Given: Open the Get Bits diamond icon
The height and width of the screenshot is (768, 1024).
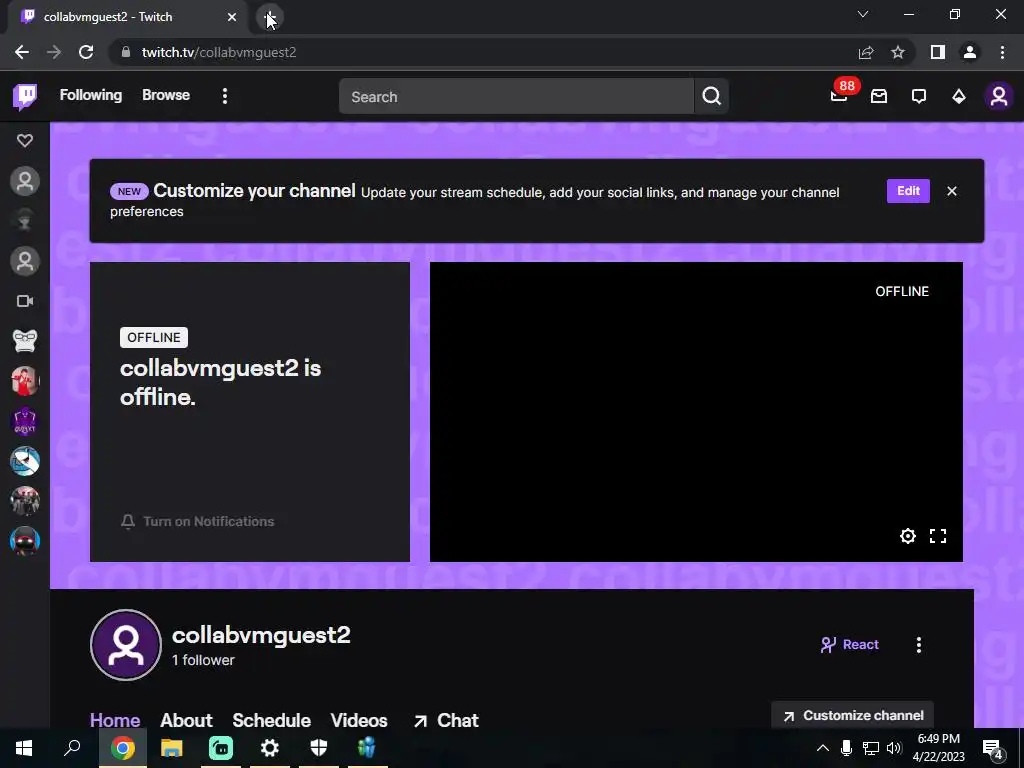Looking at the screenshot, I should (959, 97).
